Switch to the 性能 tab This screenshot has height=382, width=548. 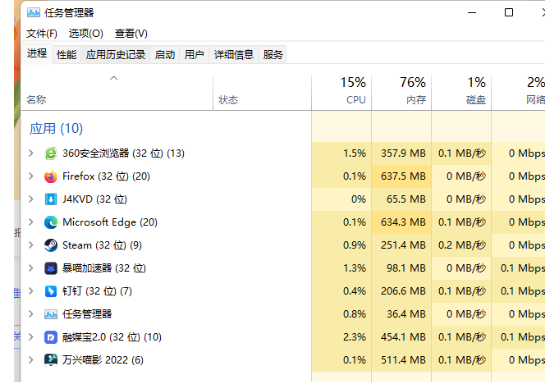66,55
